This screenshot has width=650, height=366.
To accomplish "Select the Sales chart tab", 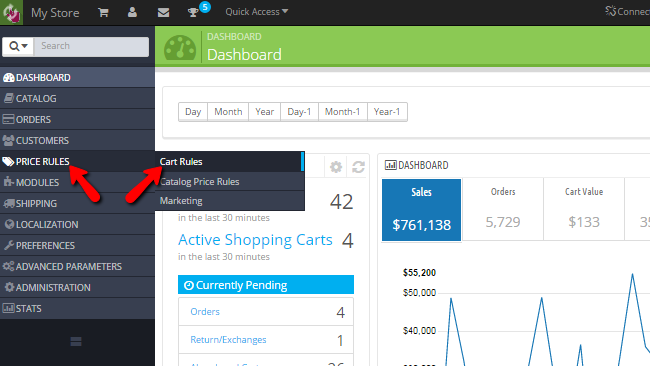I will (421, 210).
